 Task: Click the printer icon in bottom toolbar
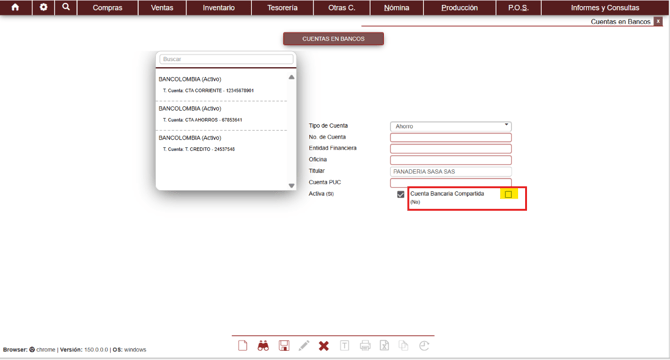(x=365, y=345)
